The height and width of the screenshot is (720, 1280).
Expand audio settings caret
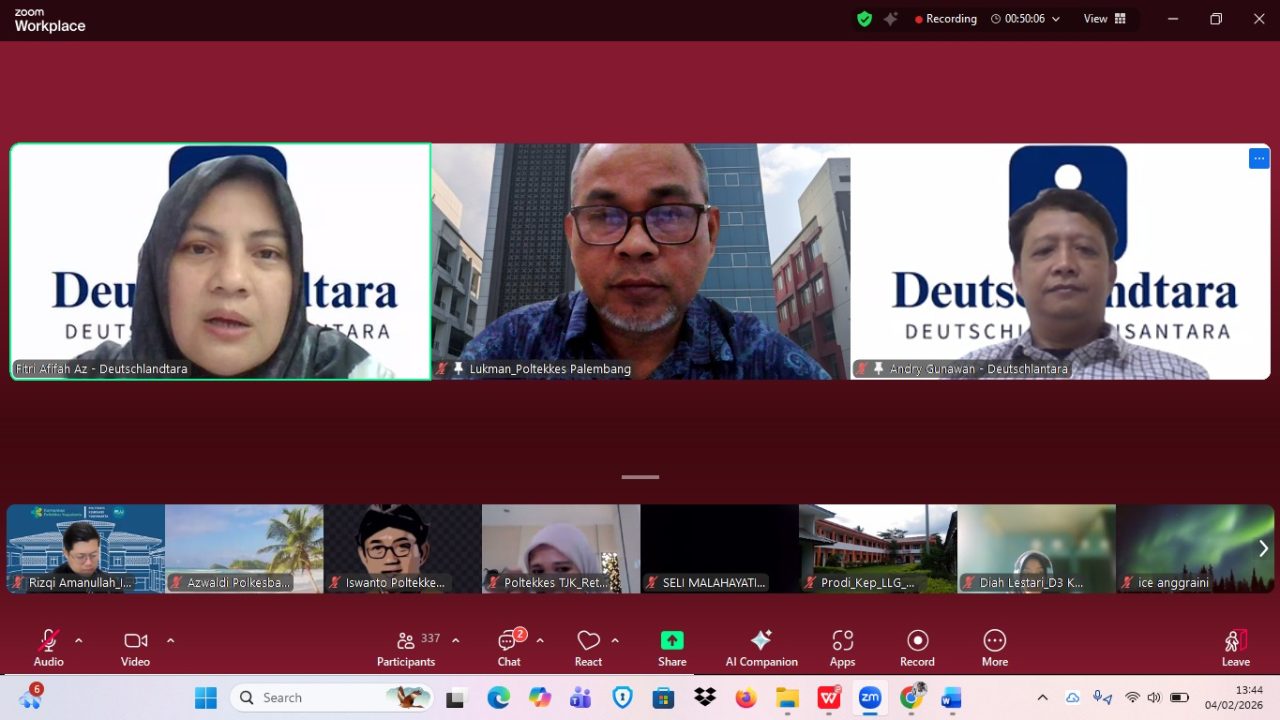(x=79, y=640)
